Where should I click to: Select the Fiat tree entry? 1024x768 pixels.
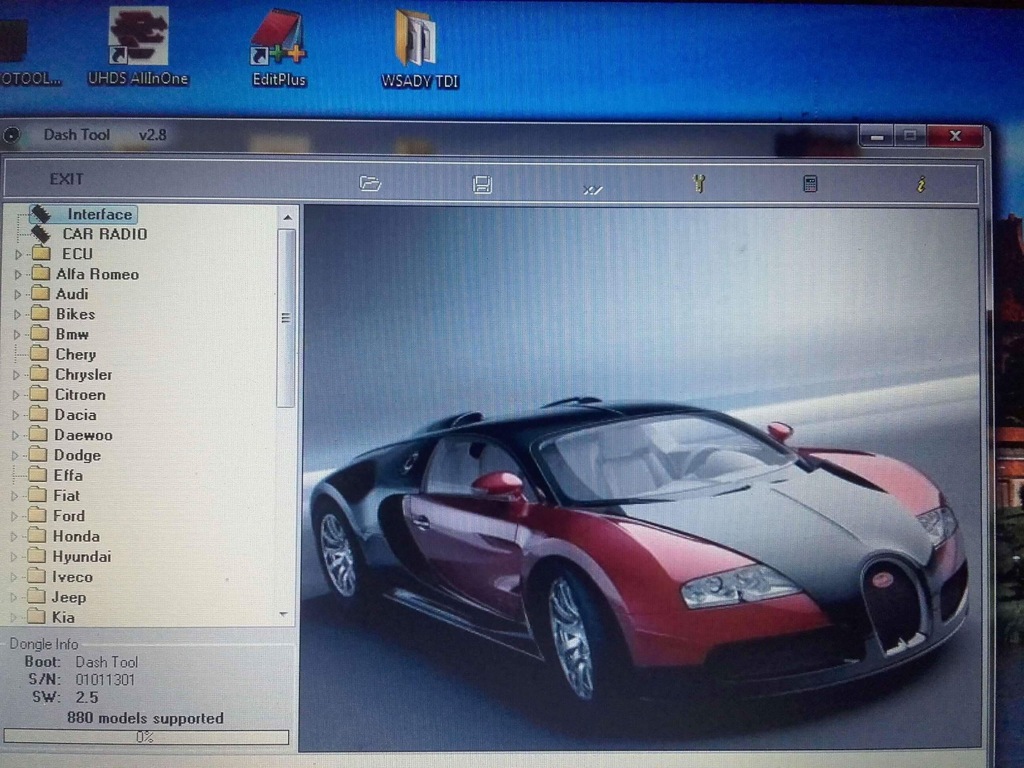[x=66, y=496]
